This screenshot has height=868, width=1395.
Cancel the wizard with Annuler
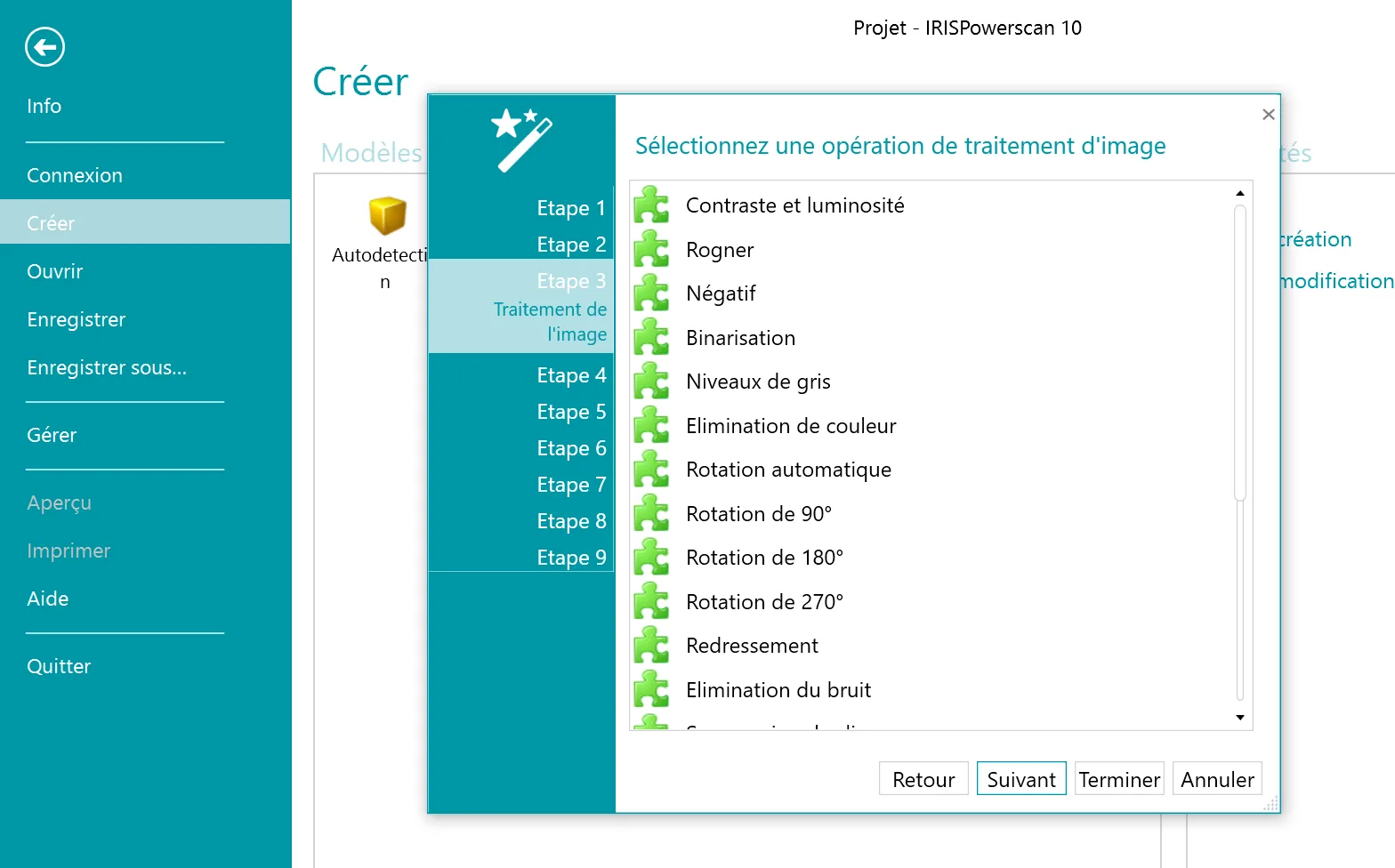(1217, 779)
